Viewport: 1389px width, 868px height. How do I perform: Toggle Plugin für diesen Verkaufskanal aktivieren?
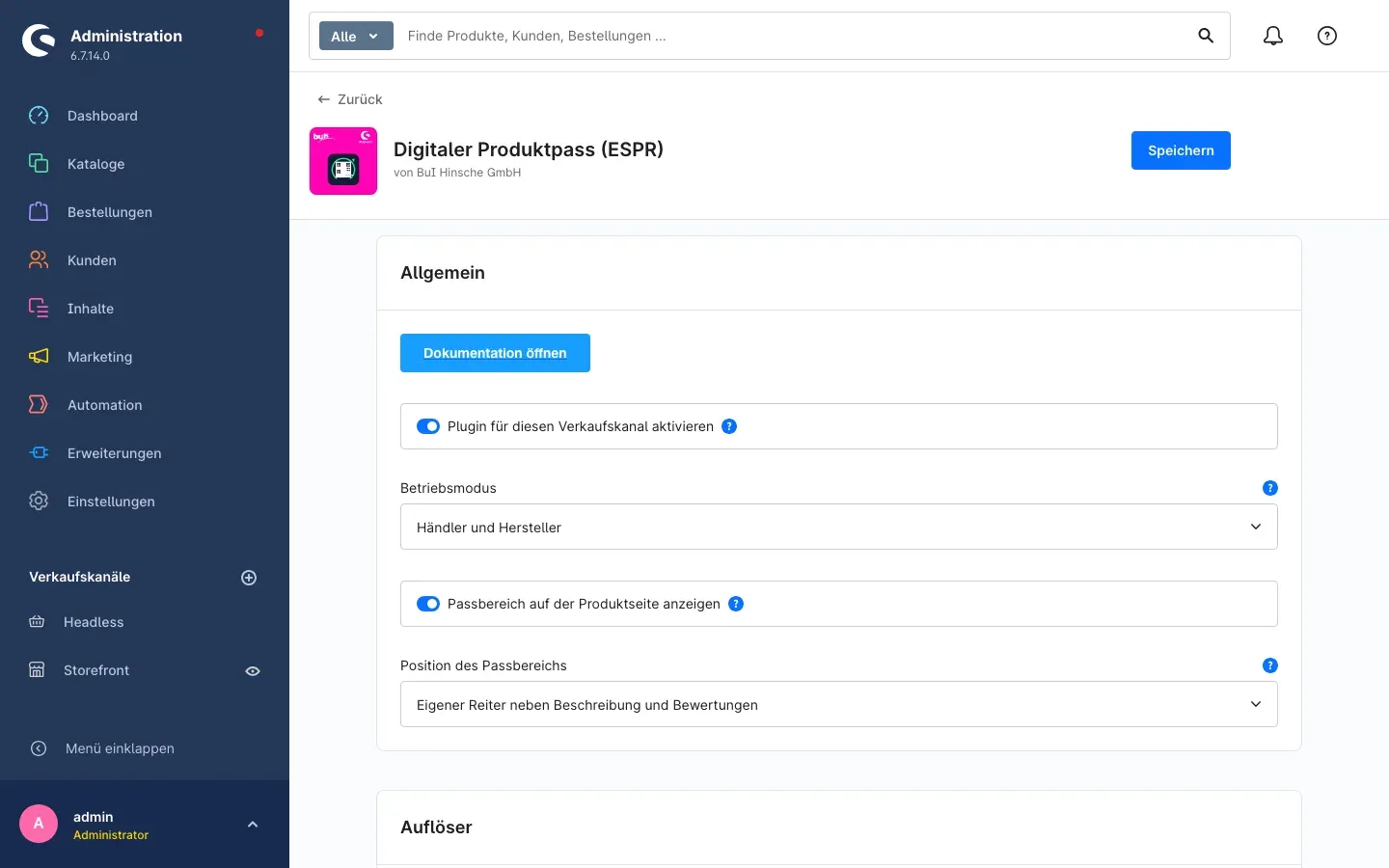point(428,426)
